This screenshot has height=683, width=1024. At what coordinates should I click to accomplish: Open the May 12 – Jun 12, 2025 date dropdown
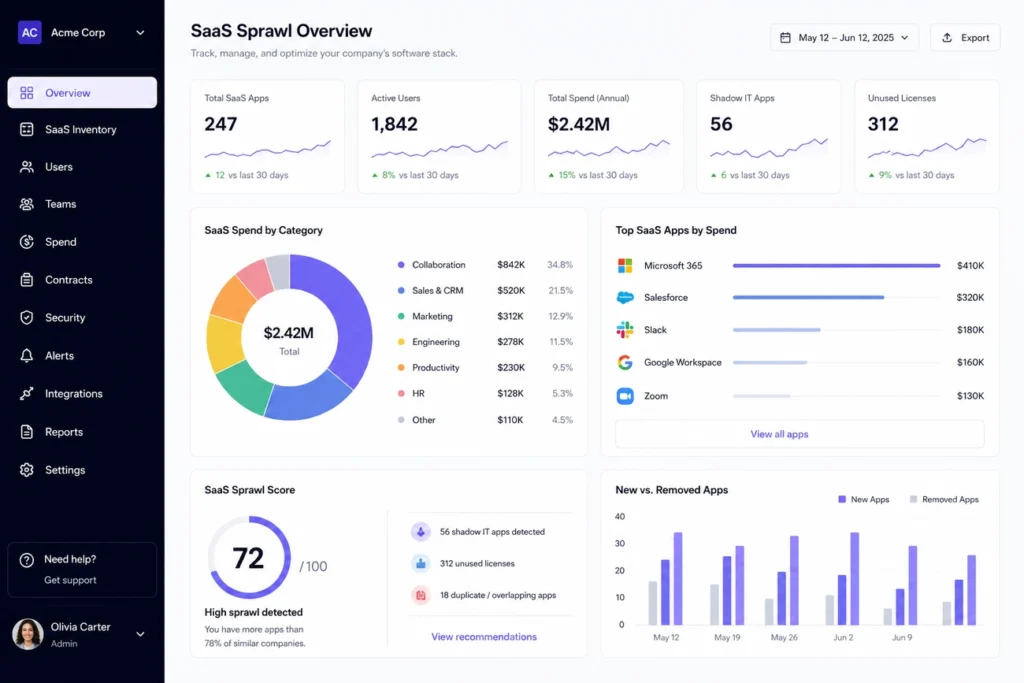tap(844, 38)
